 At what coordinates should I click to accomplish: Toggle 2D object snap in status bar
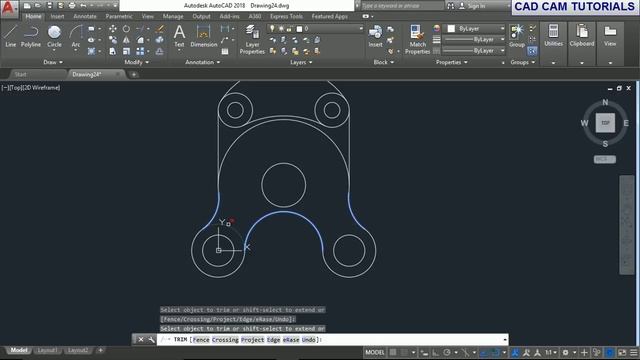click(x=495, y=352)
